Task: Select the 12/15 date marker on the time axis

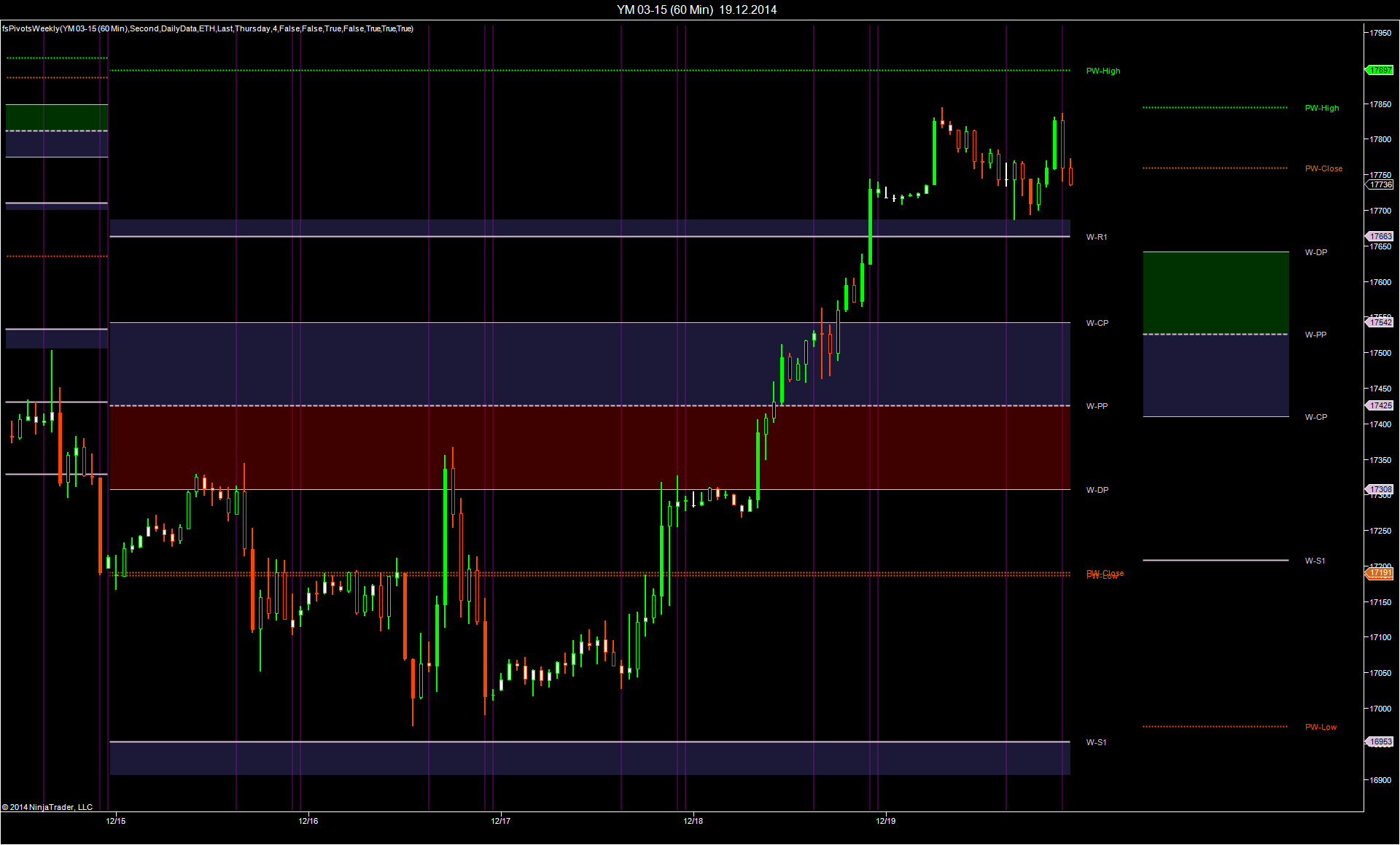Action: pyautogui.click(x=116, y=821)
